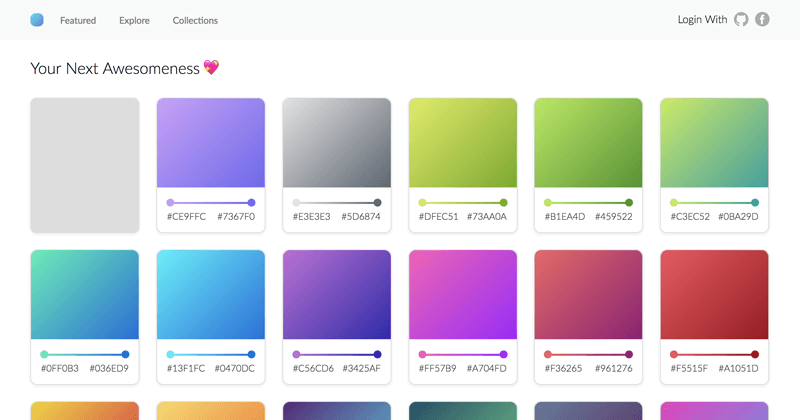Log in with the Facebook icon
Screen dimensions: 800x420
click(x=762, y=19)
